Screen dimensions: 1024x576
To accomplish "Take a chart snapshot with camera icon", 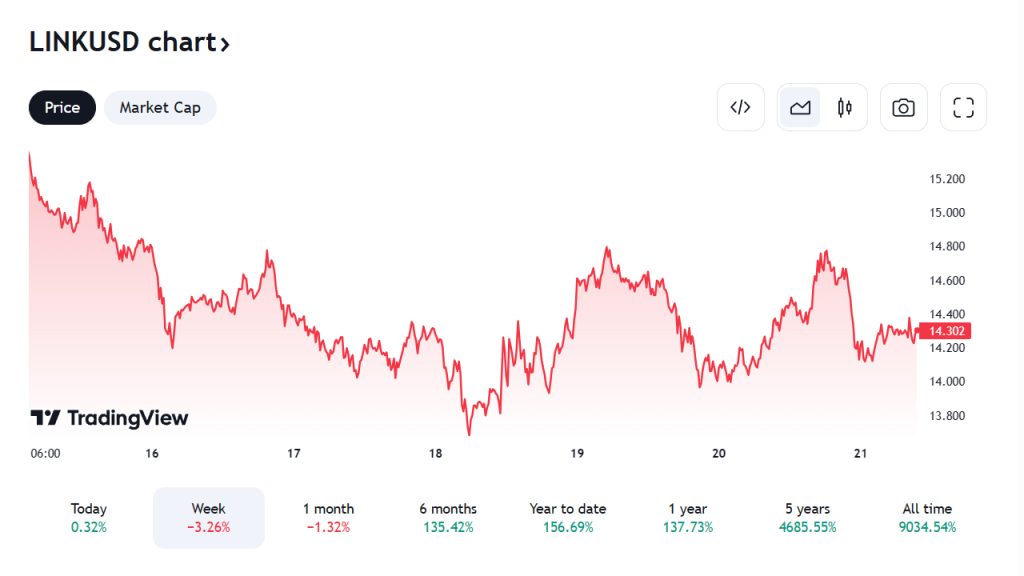I will pyautogui.click(x=903, y=108).
